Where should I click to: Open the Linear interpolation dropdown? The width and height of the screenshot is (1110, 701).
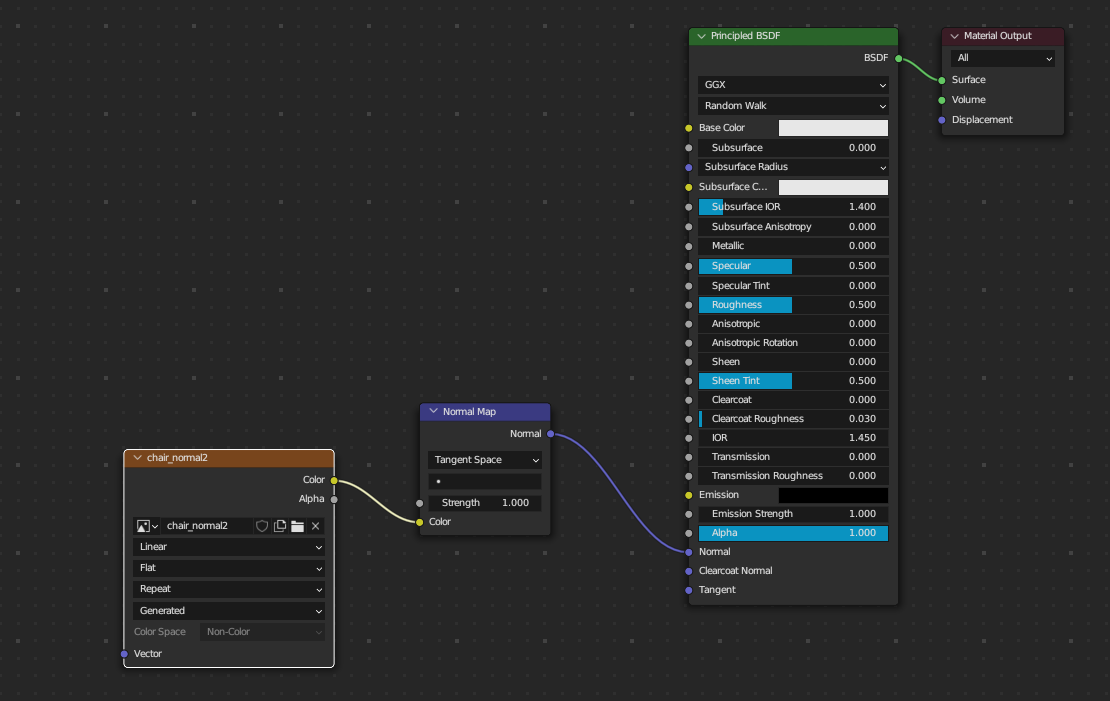click(x=229, y=547)
